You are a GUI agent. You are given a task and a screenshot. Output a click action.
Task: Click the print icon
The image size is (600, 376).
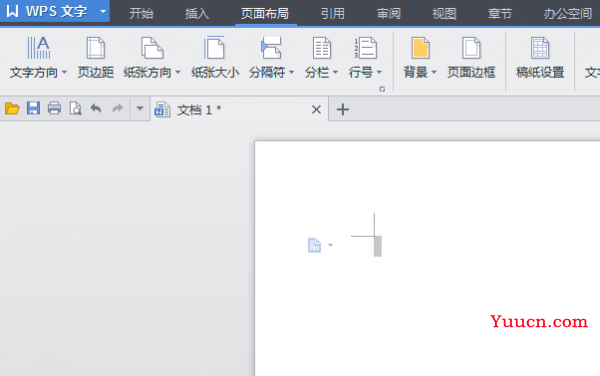pyautogui.click(x=54, y=109)
